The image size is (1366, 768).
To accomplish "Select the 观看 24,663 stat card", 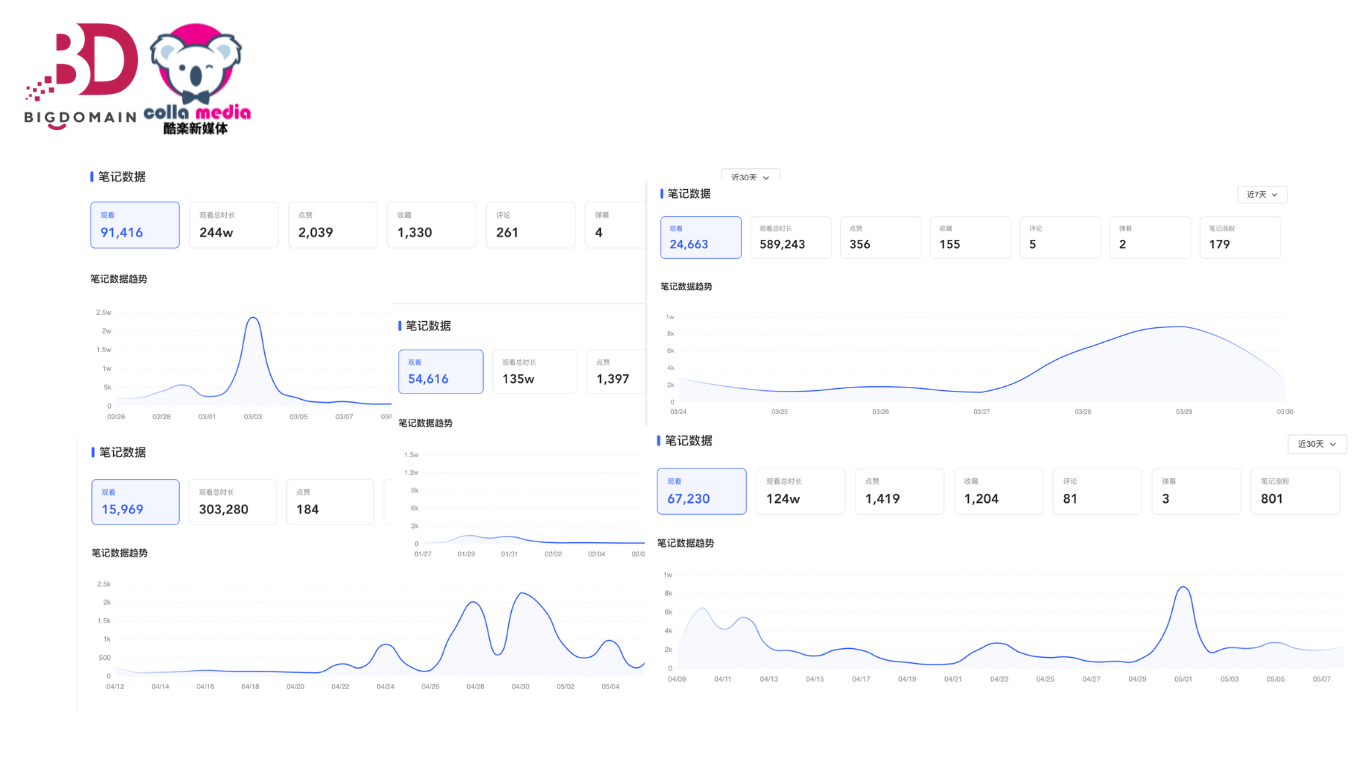I will (x=701, y=238).
